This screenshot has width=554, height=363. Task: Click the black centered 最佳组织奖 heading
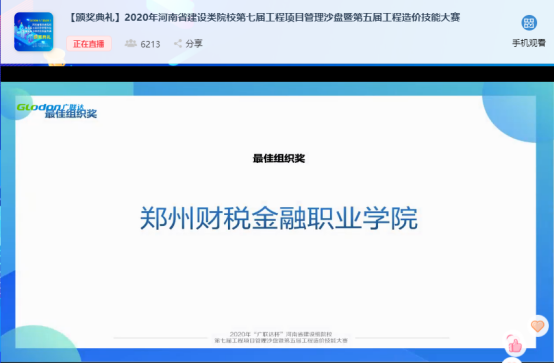coord(279,158)
